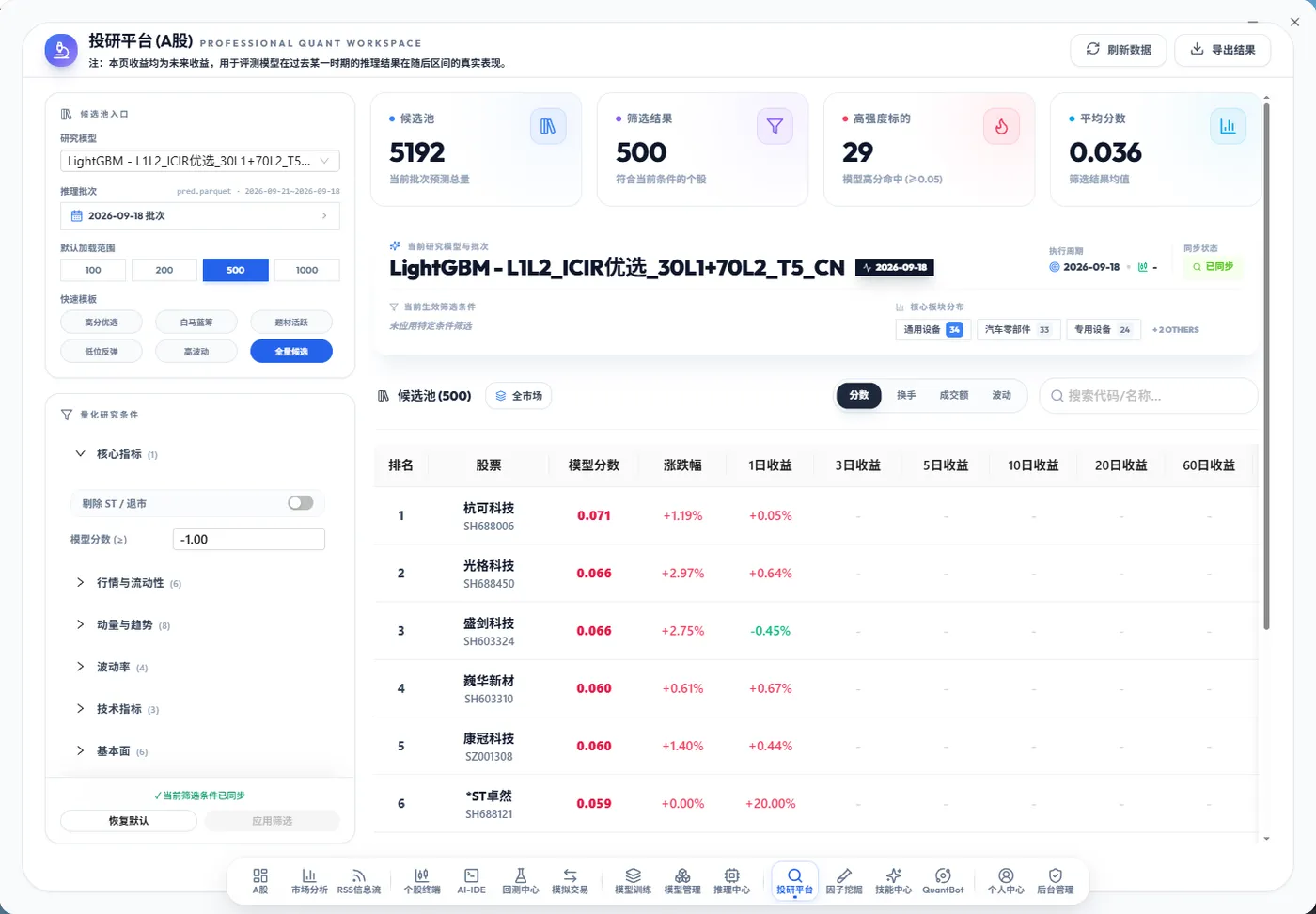Viewport: 1316px width, 914px height.
Task: Select the 高分优选 quick template
Action: pyautogui.click(x=102, y=323)
